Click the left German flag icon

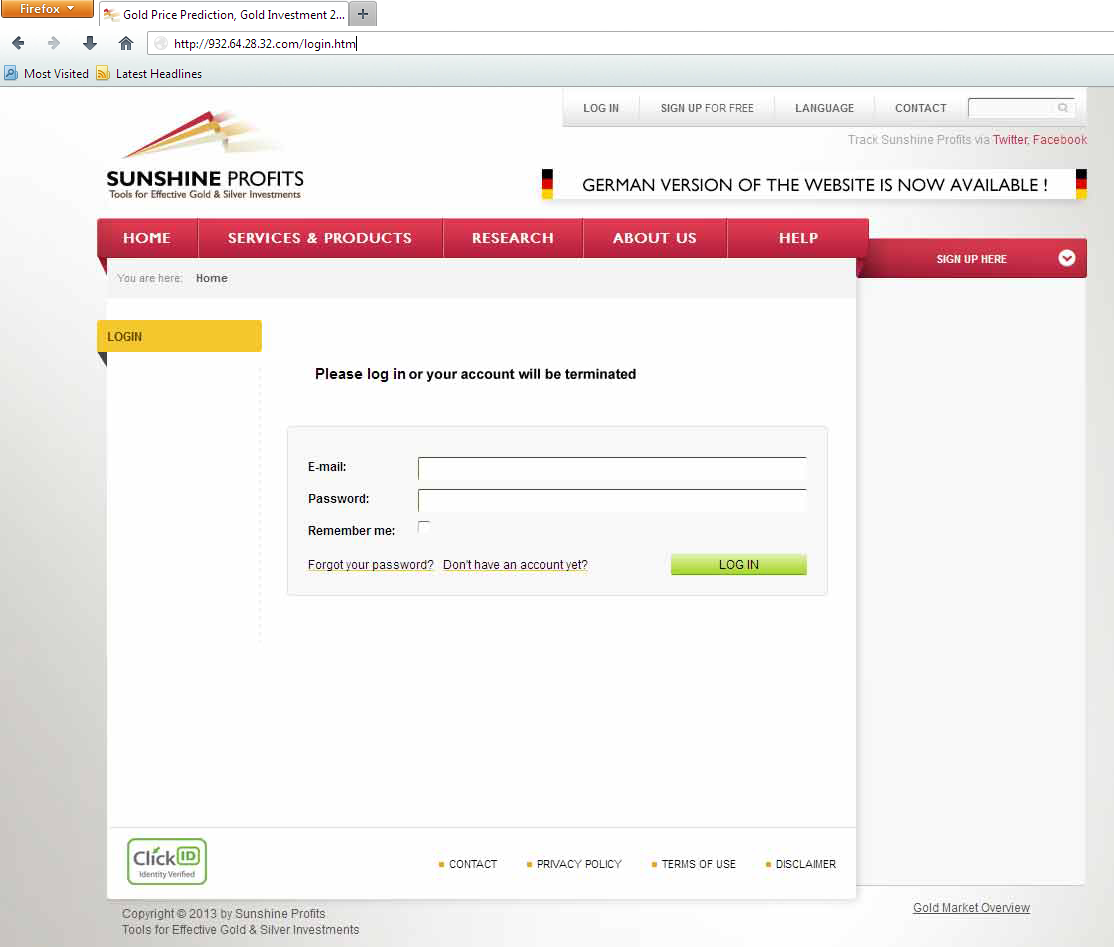coord(547,184)
